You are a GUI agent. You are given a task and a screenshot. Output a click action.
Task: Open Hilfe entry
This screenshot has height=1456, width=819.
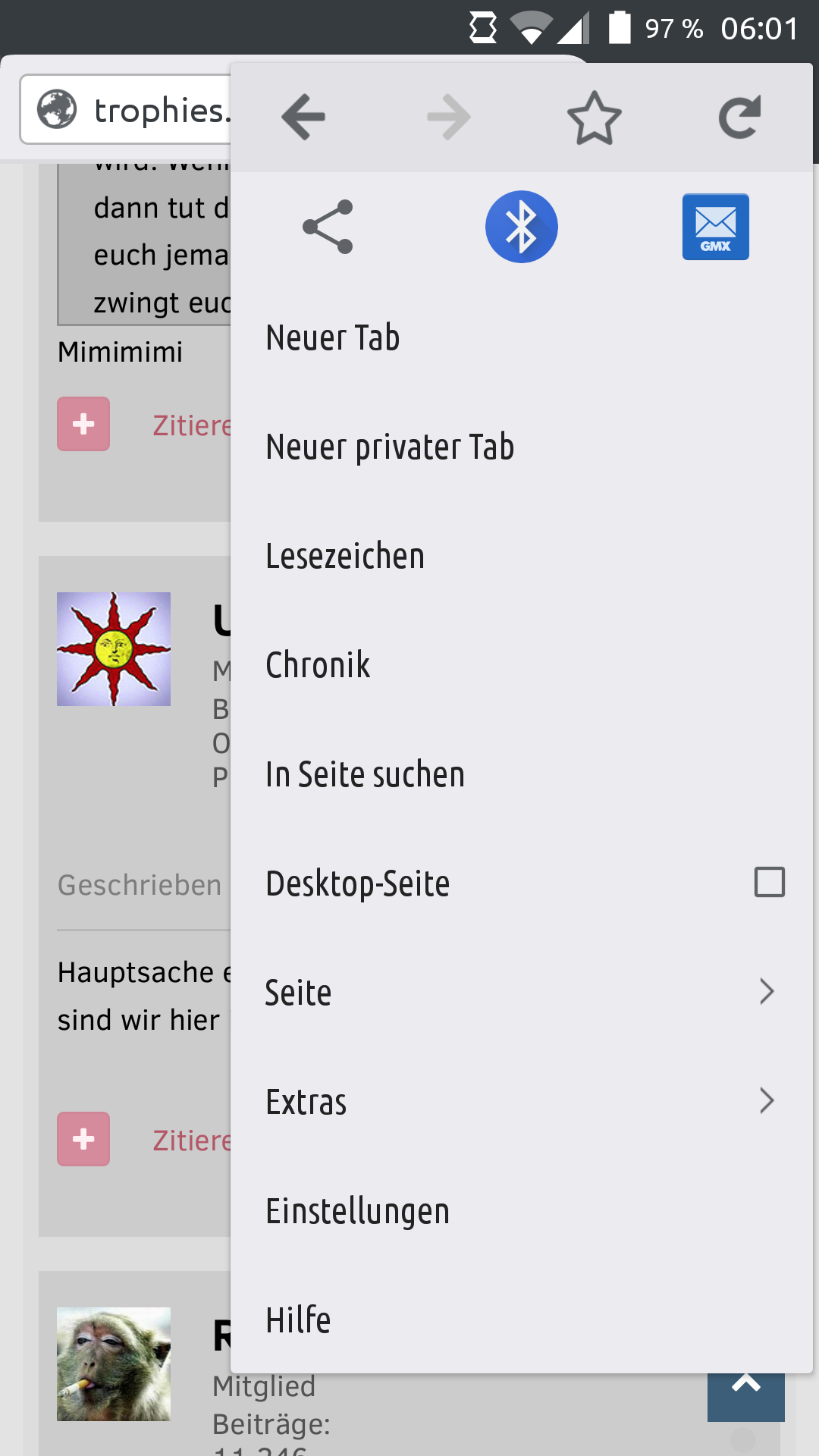pos(522,1319)
